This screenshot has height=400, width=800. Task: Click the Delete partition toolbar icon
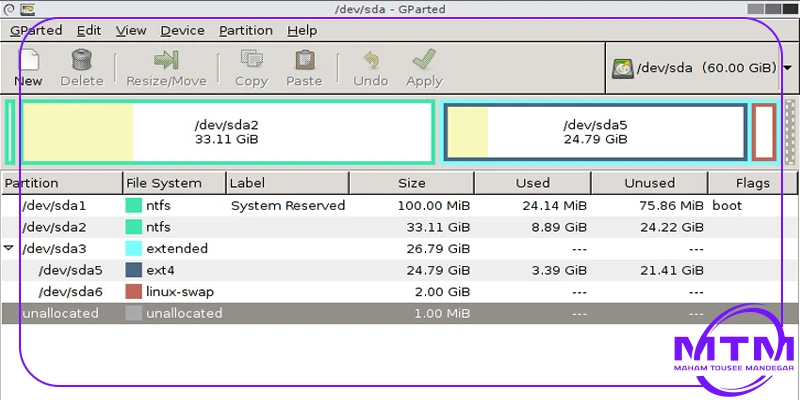point(82,62)
